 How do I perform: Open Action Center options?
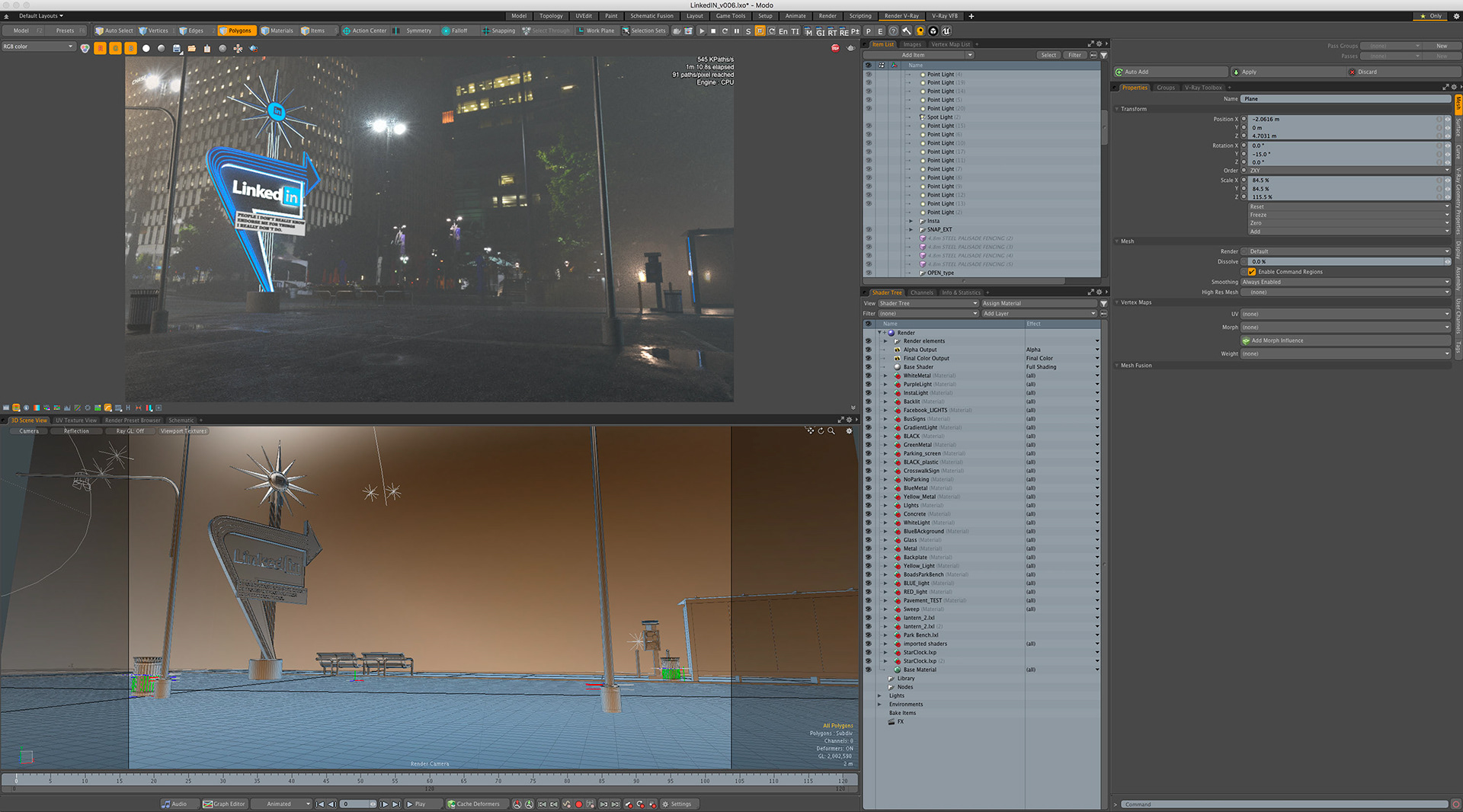(x=365, y=30)
